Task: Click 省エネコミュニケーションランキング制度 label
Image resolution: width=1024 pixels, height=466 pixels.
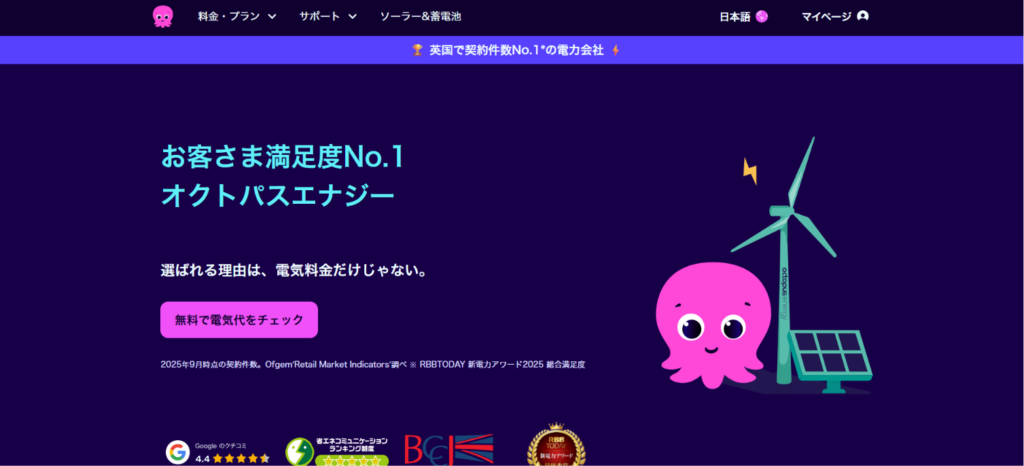Action: click(352, 444)
